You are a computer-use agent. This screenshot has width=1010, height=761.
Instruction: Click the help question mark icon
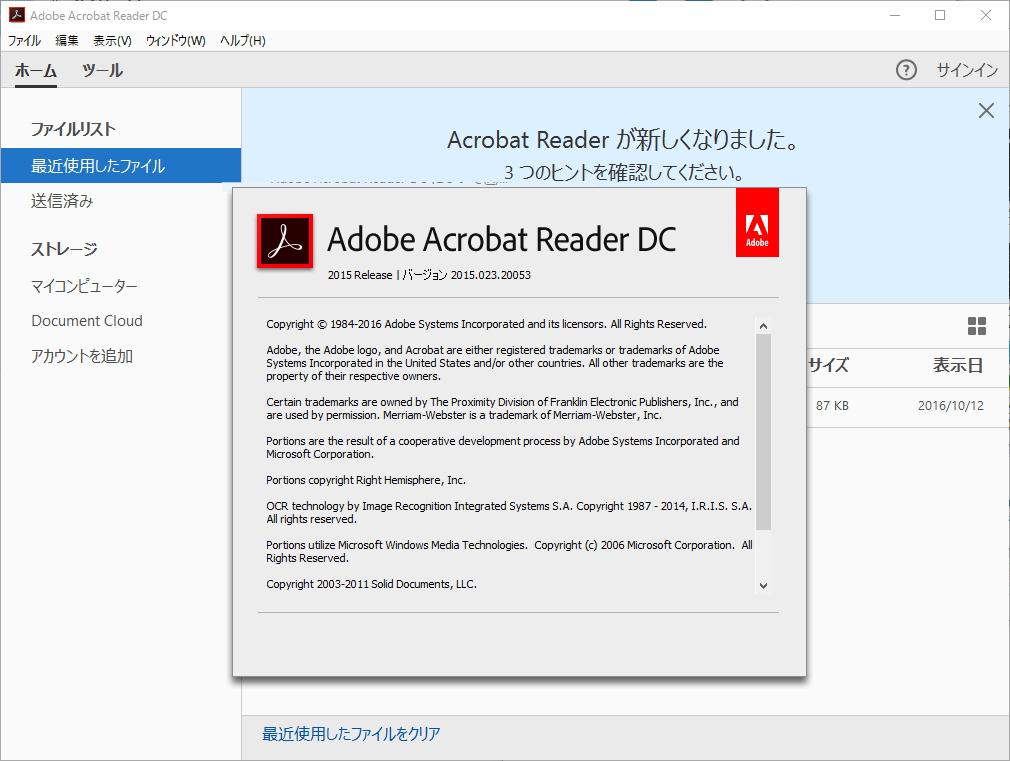(x=906, y=70)
